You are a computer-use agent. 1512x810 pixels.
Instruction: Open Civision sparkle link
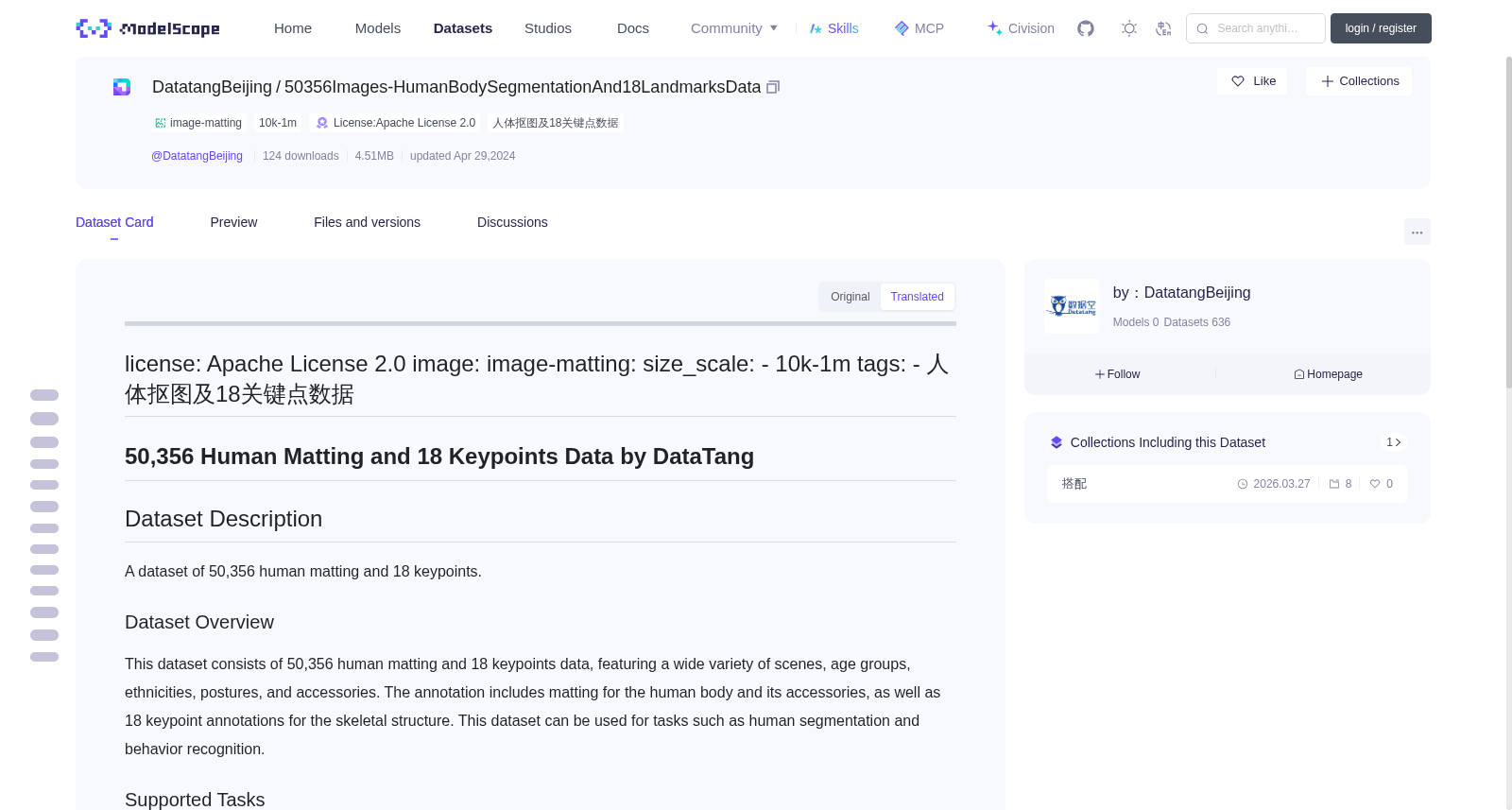1020,28
